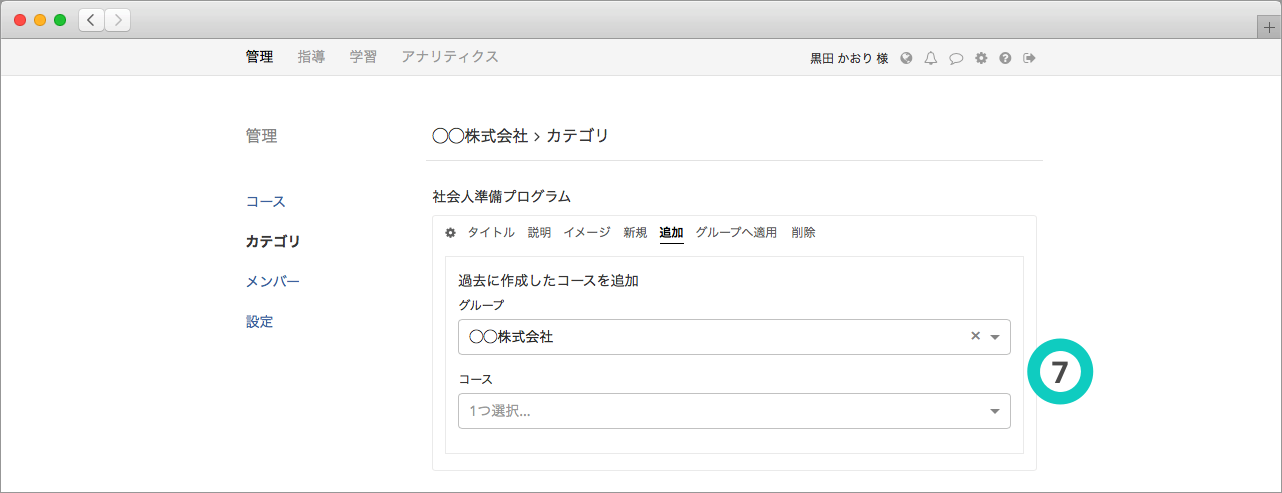Screen dimensions: 1282x493
Task: Switch to the 削除 tab
Action: tap(803, 233)
